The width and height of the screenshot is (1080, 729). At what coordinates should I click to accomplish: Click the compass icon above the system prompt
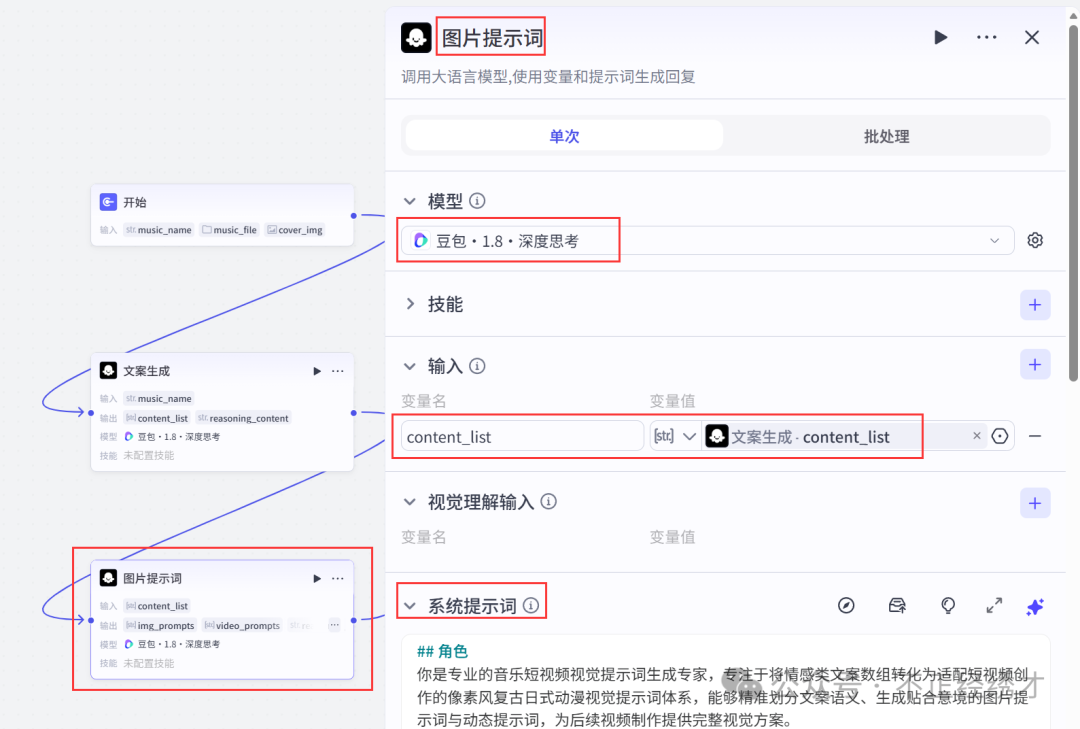[845, 606]
